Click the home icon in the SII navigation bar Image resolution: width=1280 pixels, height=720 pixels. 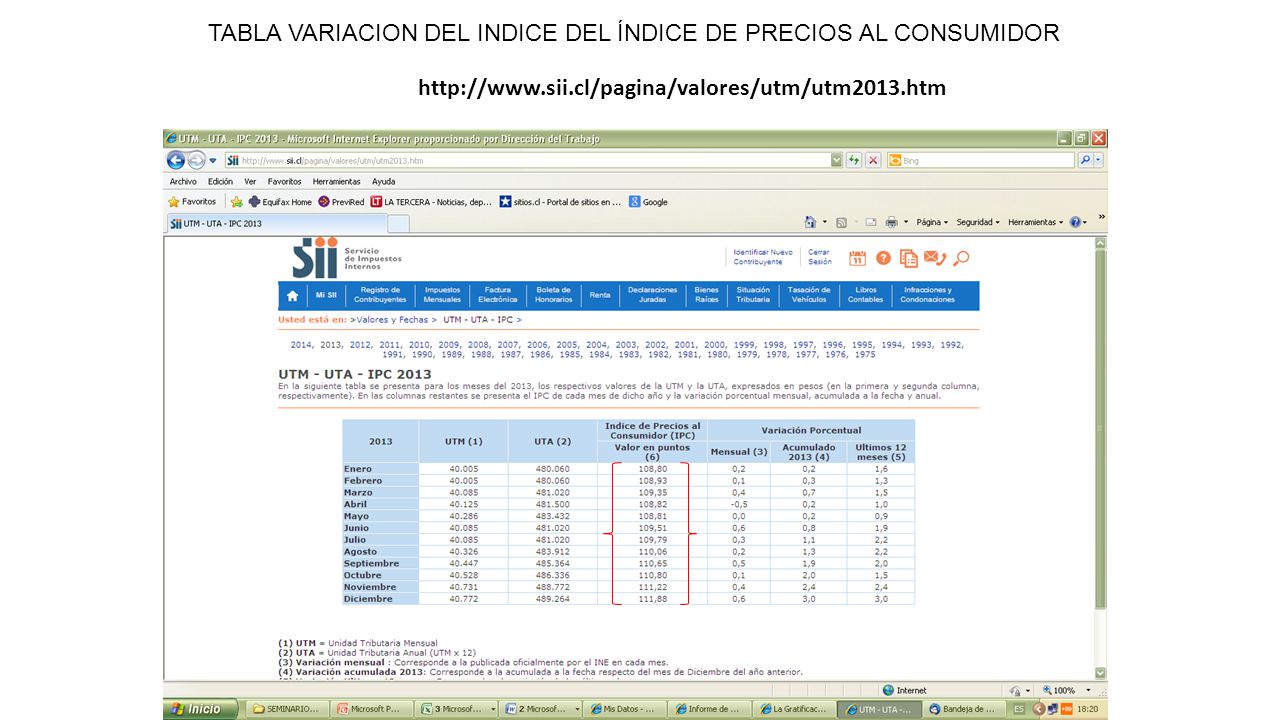[292, 296]
